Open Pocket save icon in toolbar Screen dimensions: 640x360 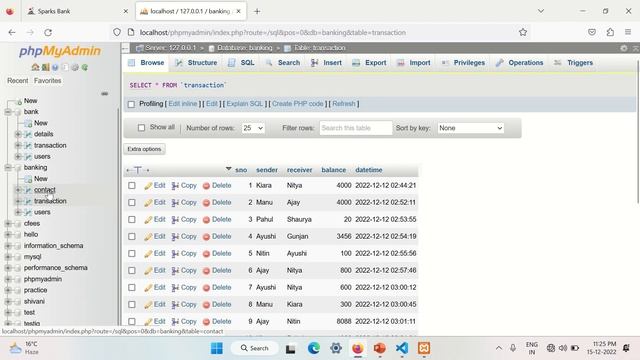(592, 32)
